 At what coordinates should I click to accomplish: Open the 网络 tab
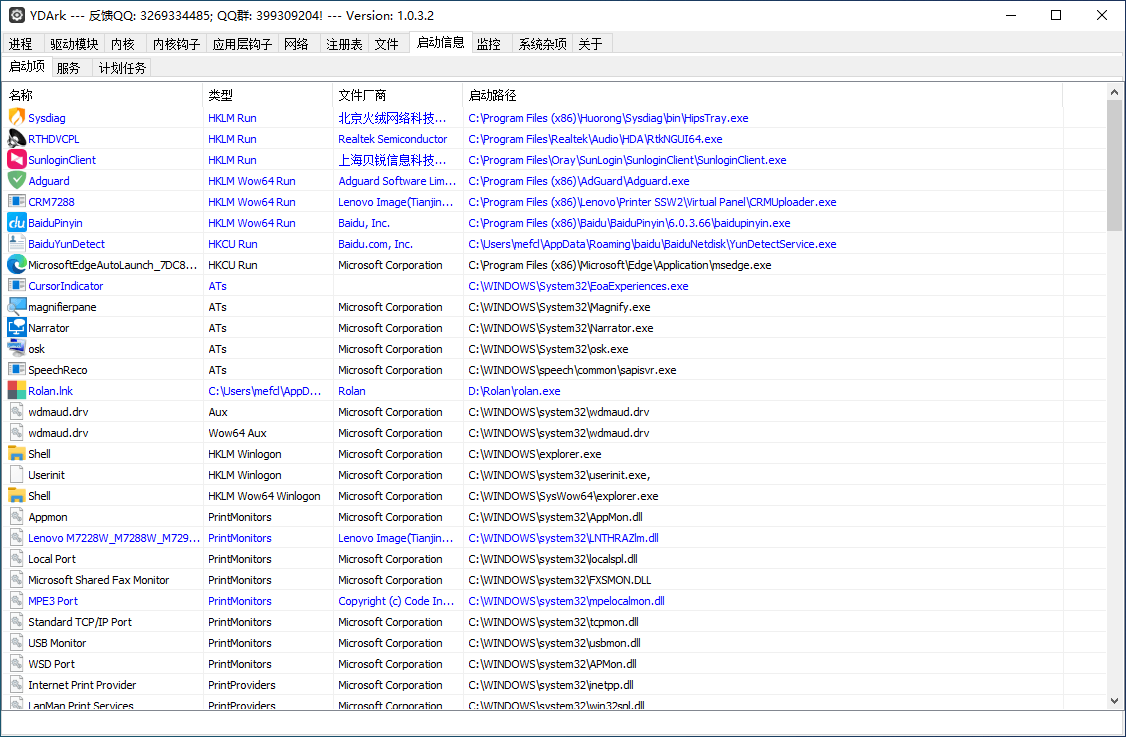[x=297, y=43]
